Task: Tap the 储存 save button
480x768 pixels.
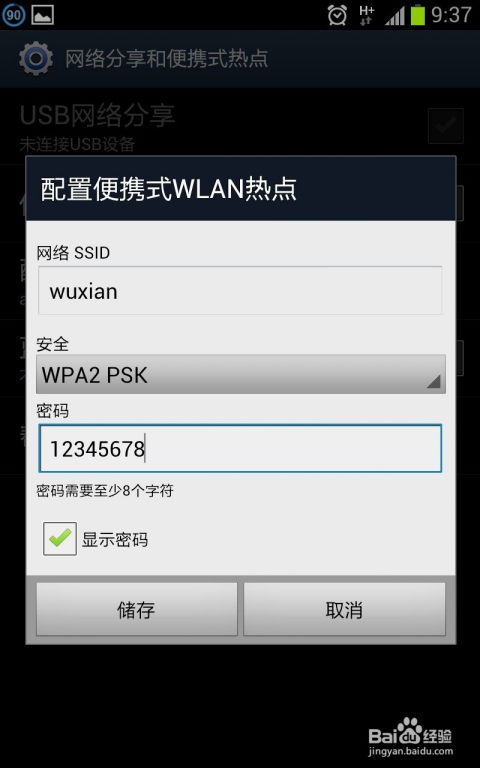Action: [x=137, y=609]
